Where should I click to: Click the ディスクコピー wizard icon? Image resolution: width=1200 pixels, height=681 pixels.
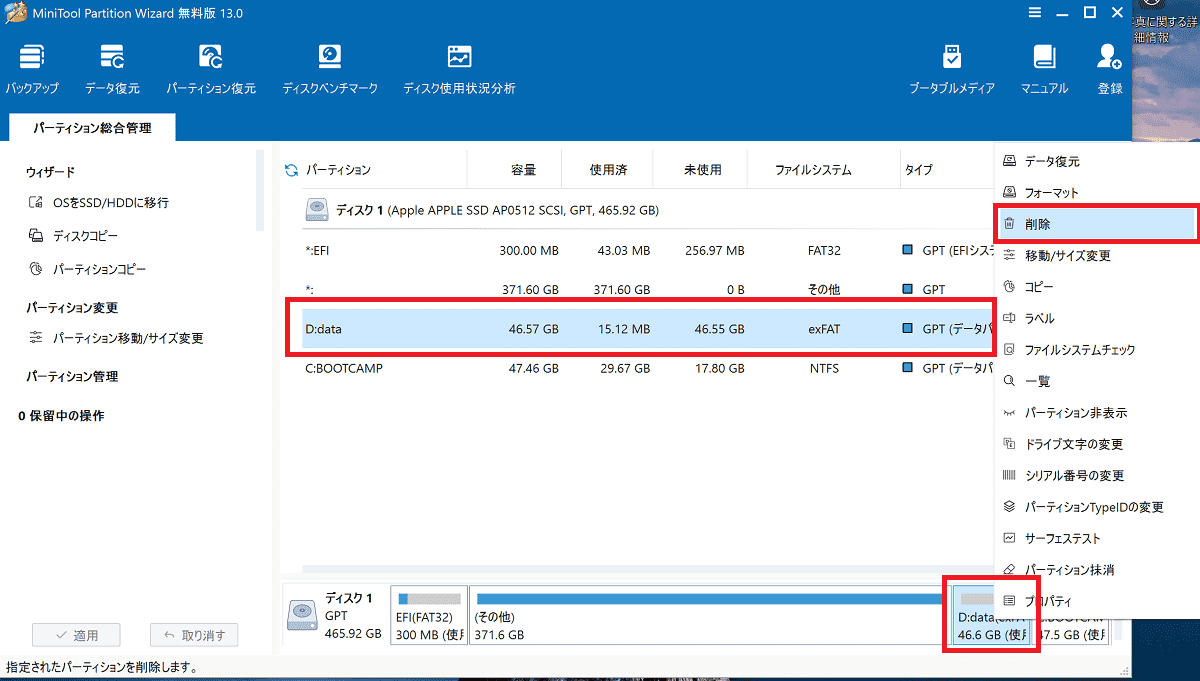pos(35,236)
